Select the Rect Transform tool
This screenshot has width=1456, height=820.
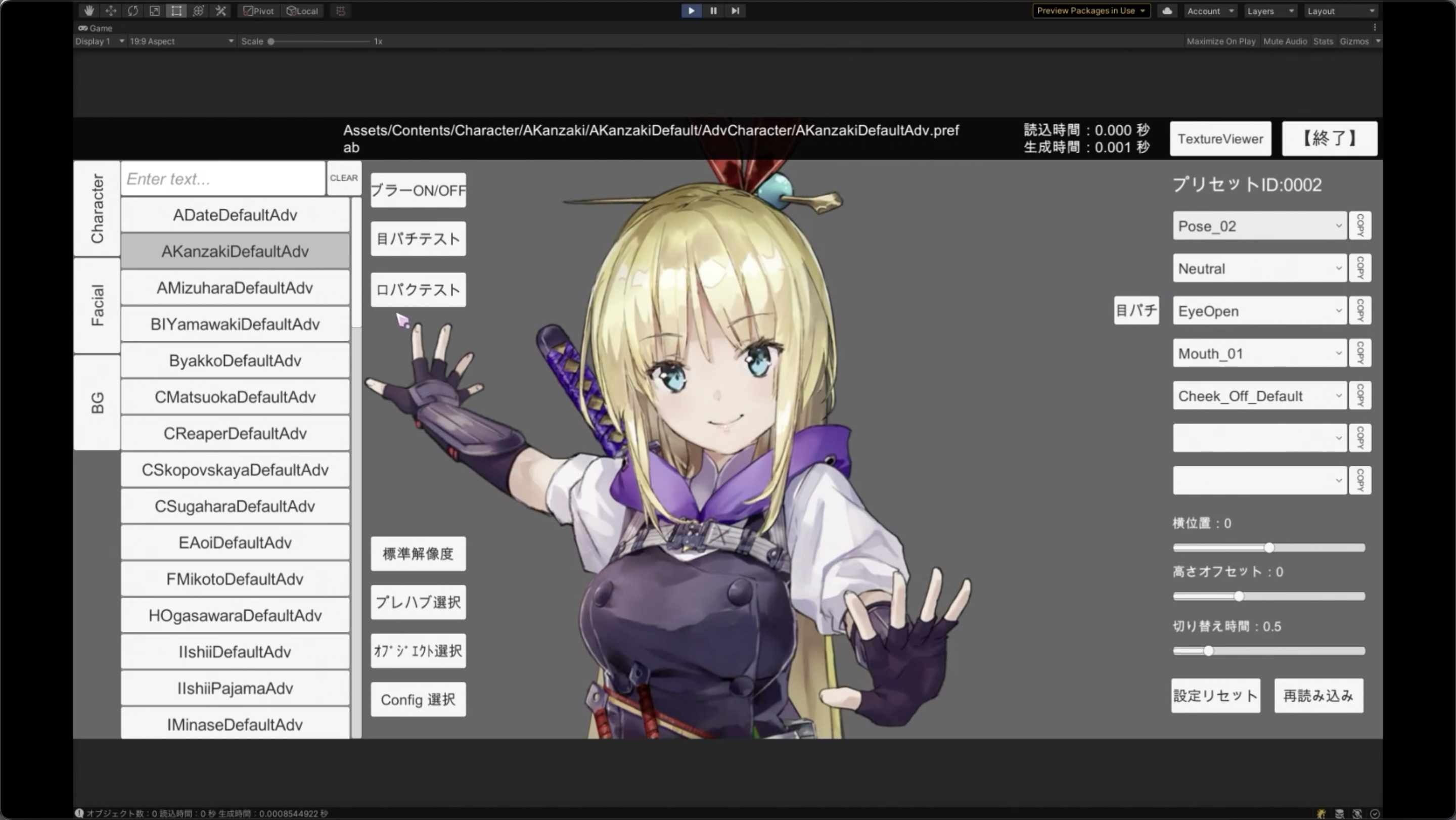(x=176, y=11)
